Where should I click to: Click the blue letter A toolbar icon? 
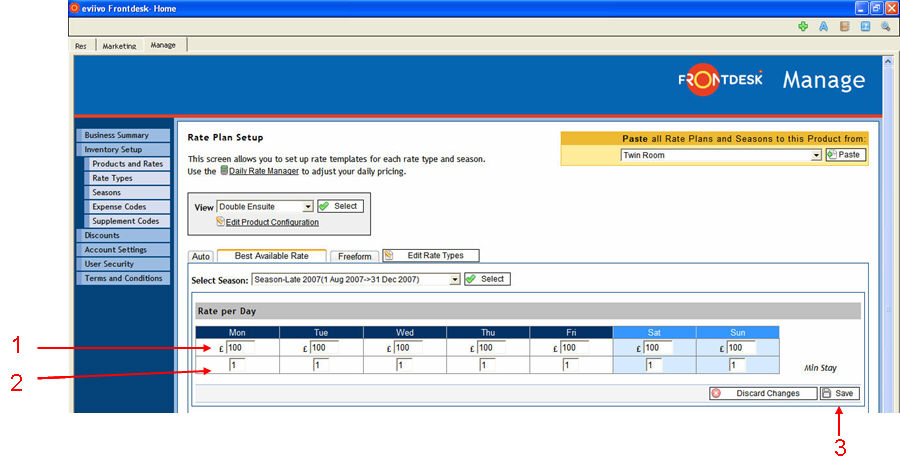point(824,27)
